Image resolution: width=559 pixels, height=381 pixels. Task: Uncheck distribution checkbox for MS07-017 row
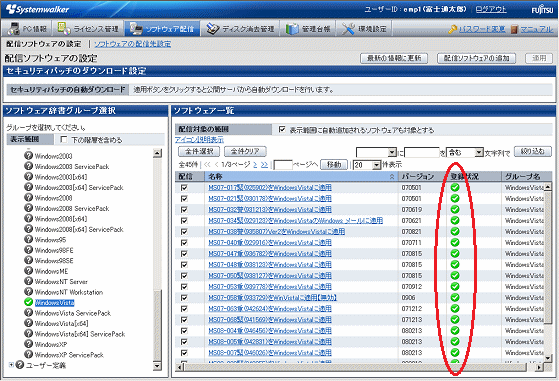click(184, 187)
